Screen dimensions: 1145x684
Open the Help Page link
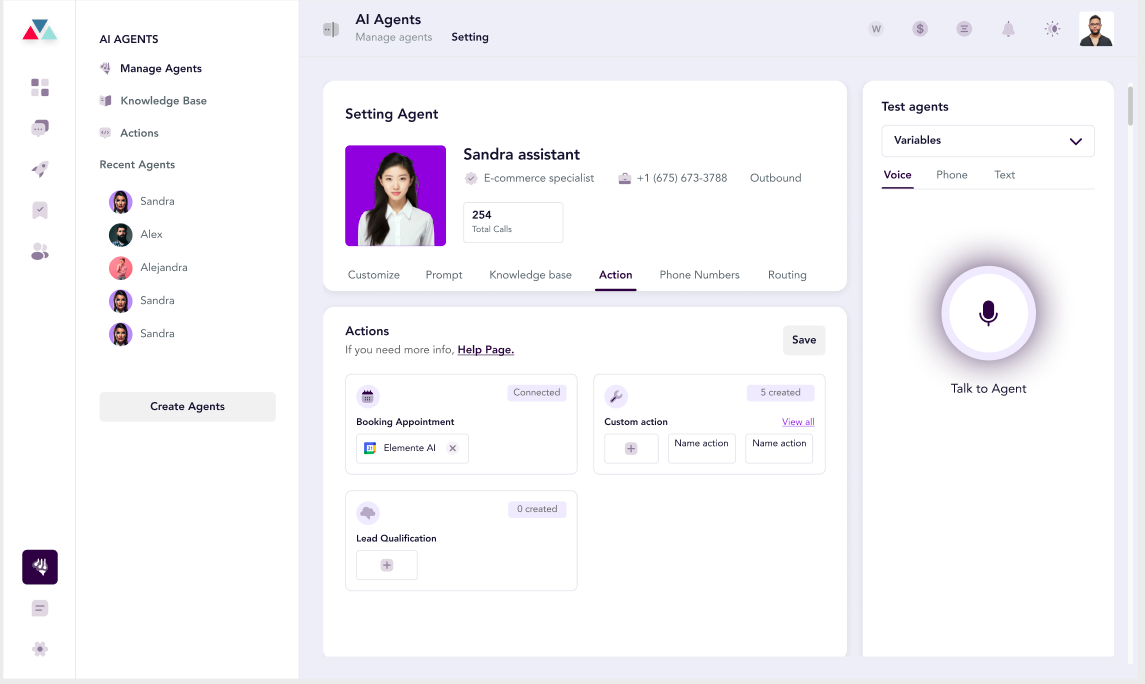486,350
